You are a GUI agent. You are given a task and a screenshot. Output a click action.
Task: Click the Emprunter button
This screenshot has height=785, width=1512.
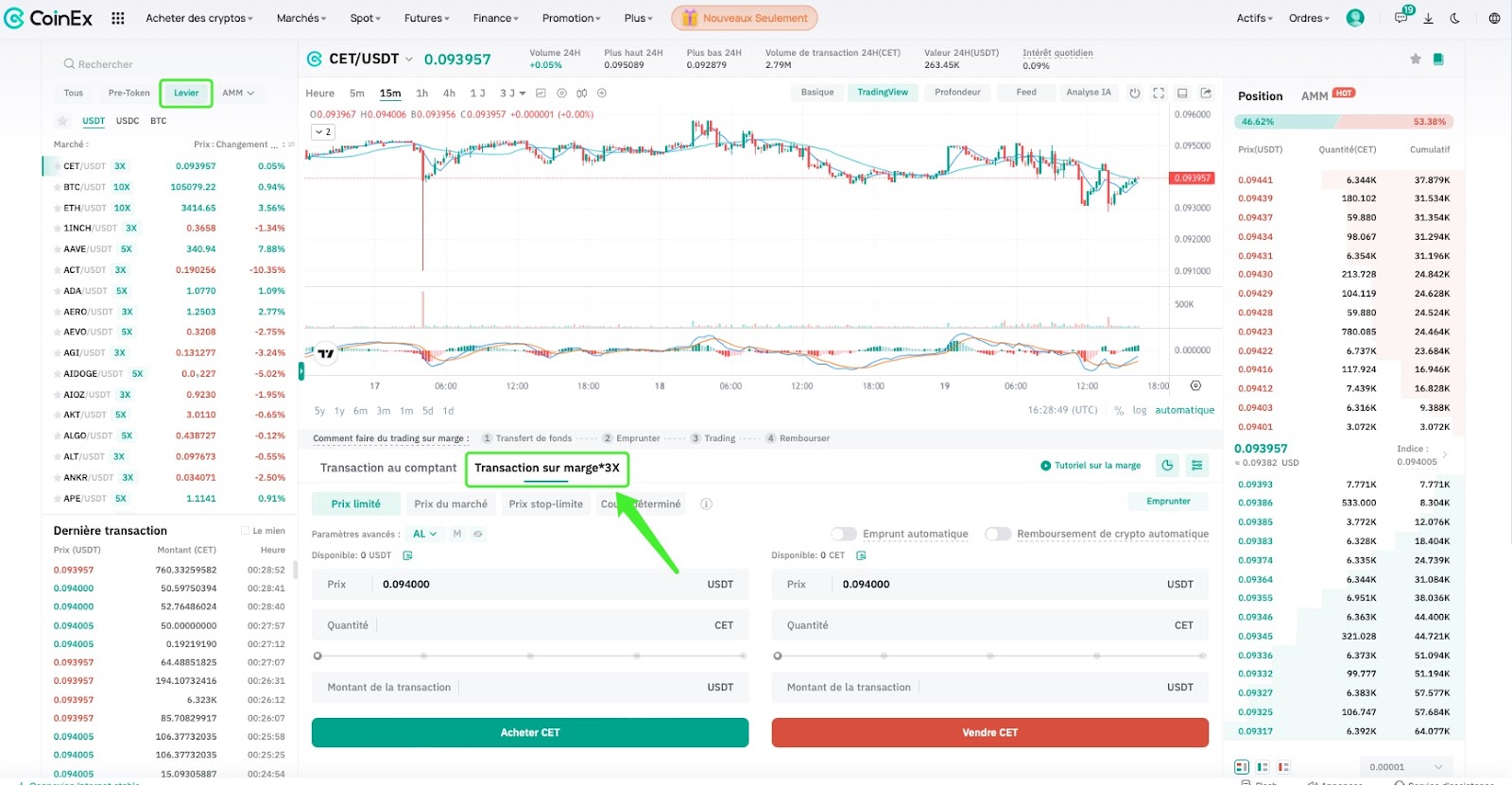point(1169,501)
